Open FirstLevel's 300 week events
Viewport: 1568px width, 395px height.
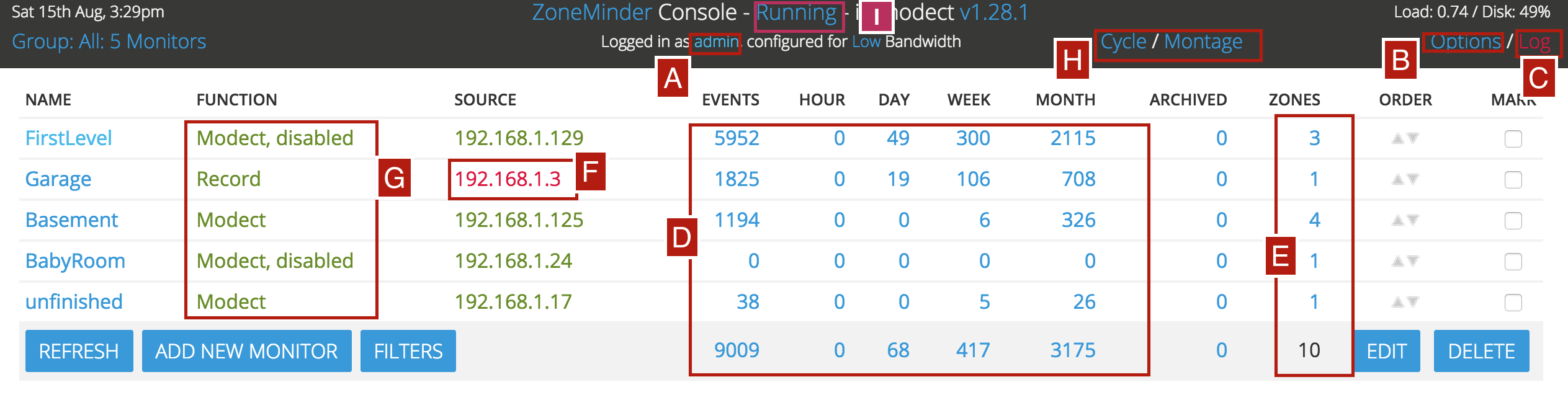pyautogui.click(x=973, y=138)
